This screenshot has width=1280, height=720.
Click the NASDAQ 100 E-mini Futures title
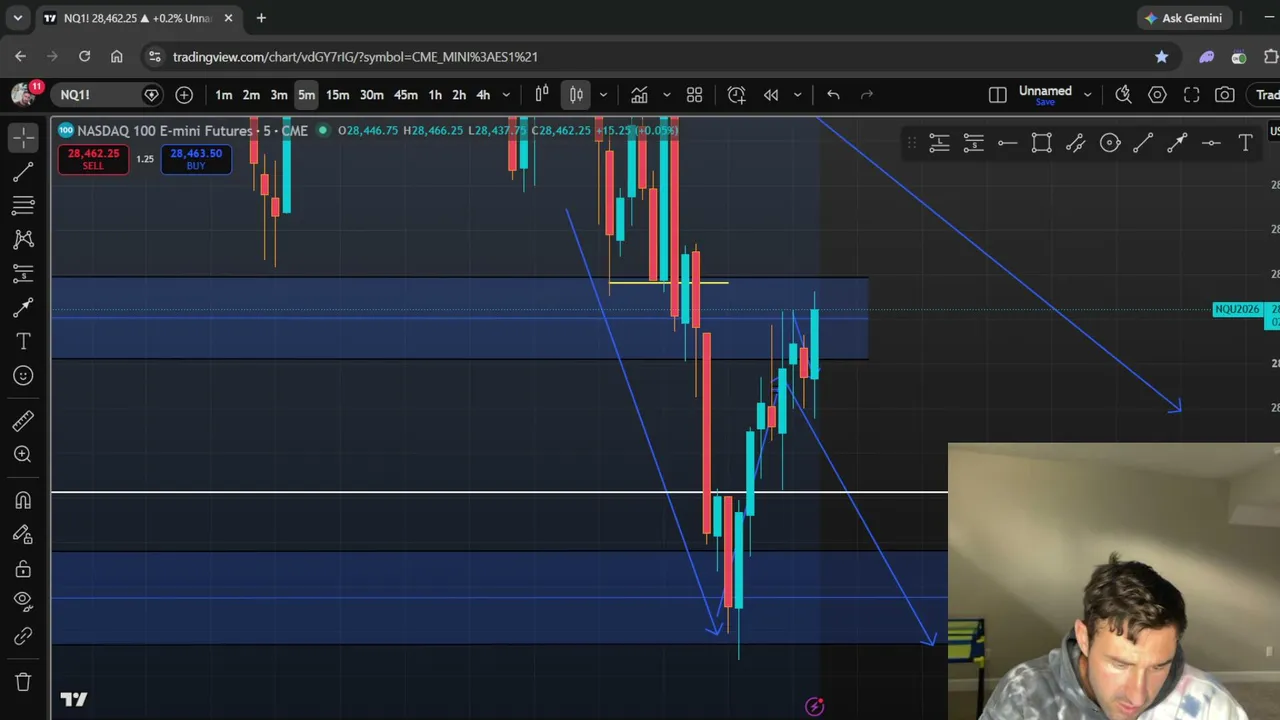pyautogui.click(x=167, y=131)
